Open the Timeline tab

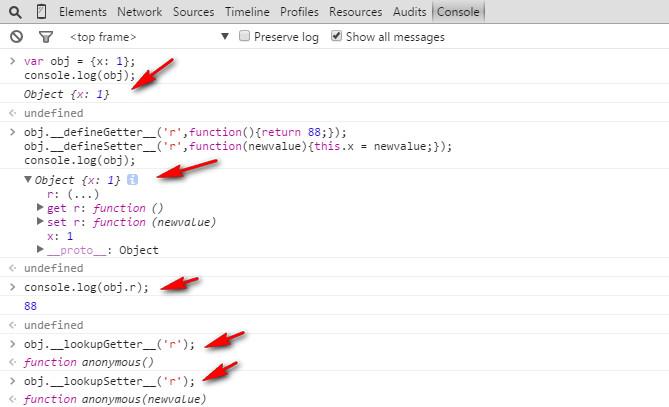pos(247,12)
